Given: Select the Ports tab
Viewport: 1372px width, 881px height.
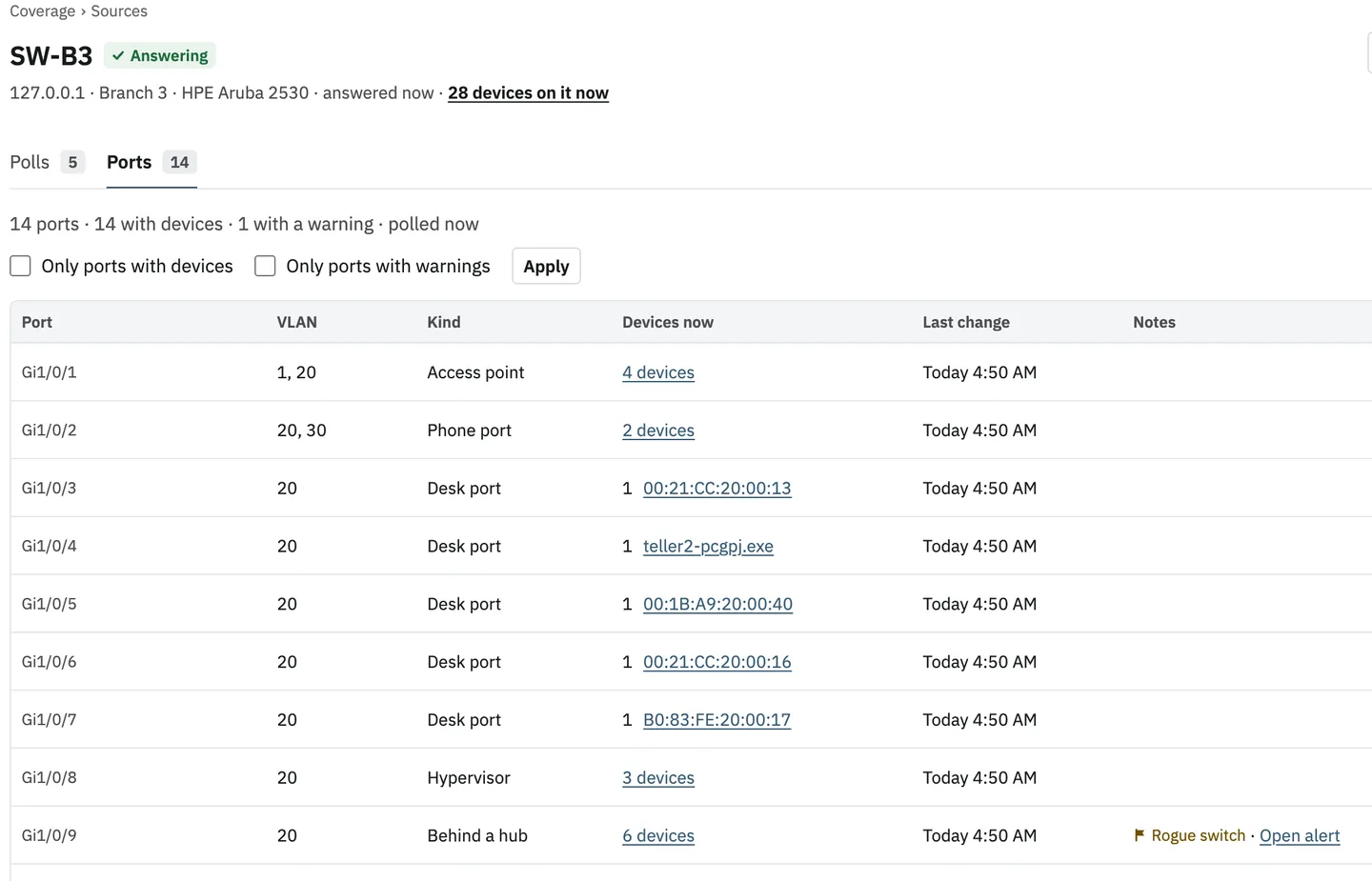Looking at the screenshot, I should coord(151,162).
